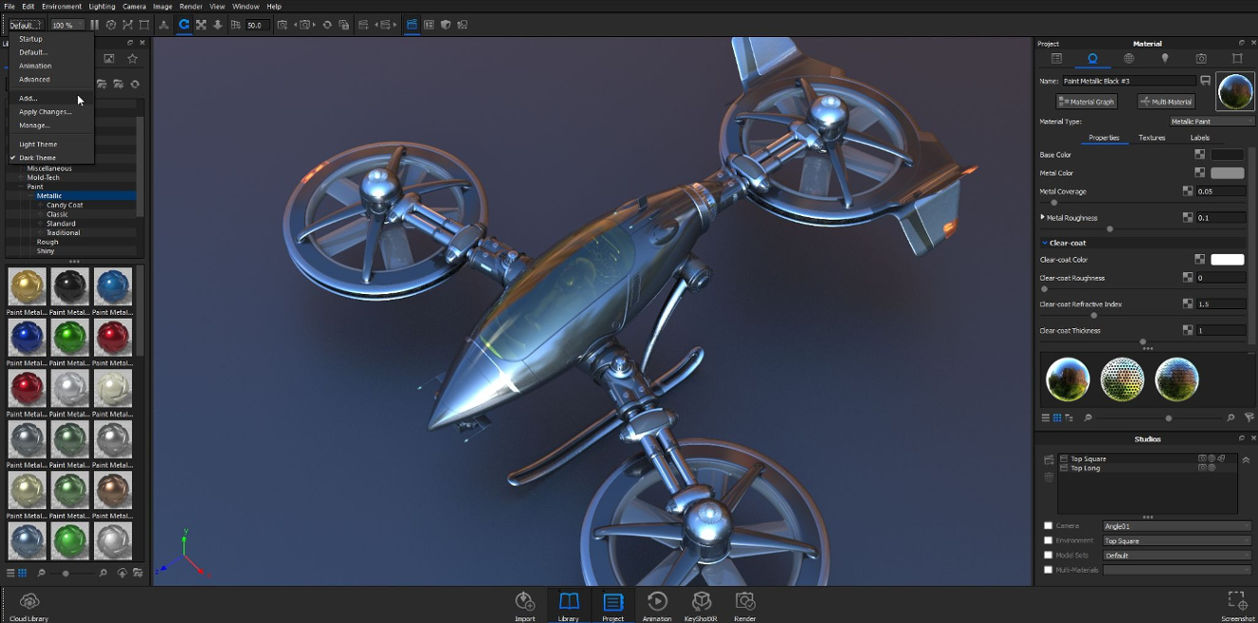Open the Cloud Library
Viewport: 1258px width, 623px height.
point(29,603)
